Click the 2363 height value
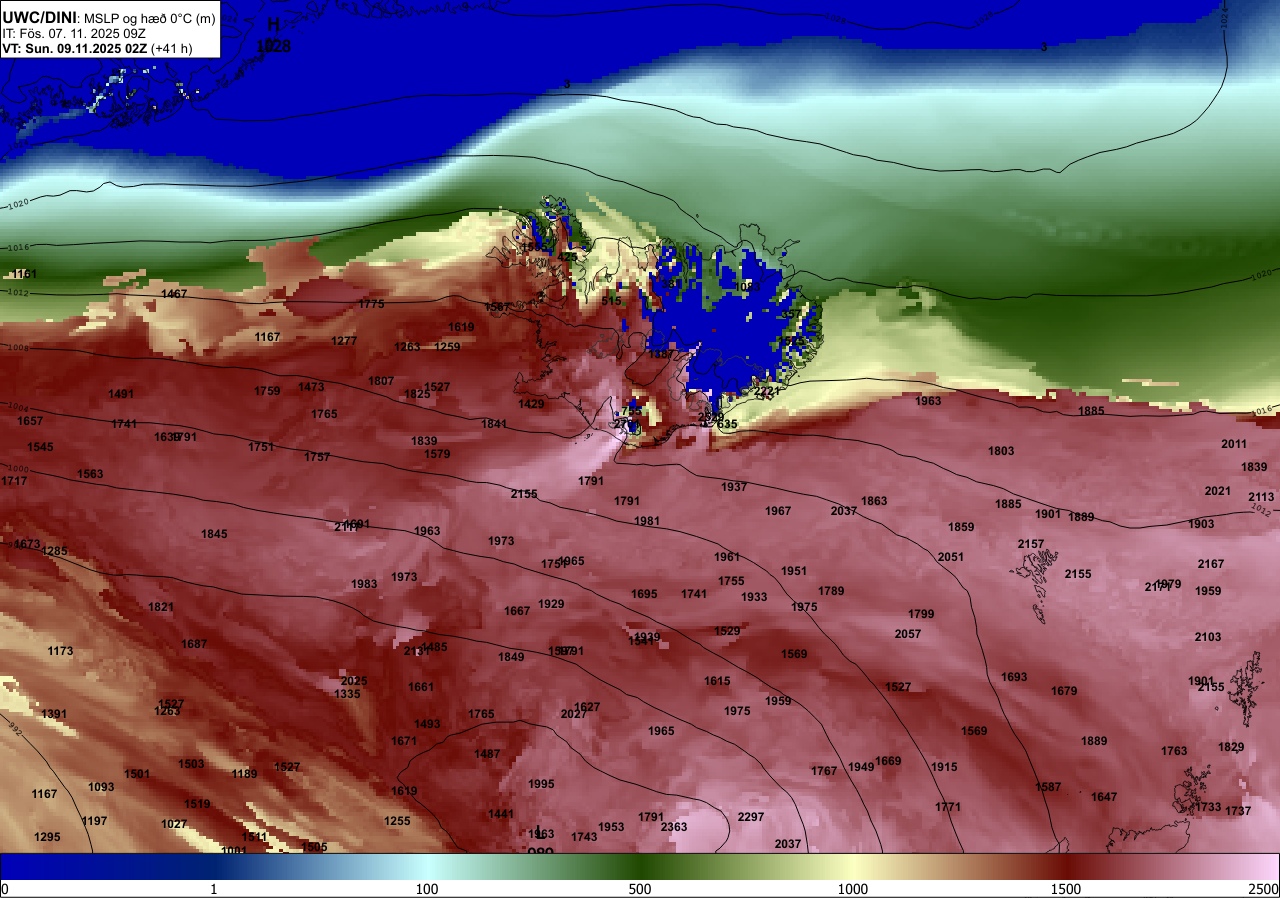The image size is (1280, 898). (674, 827)
